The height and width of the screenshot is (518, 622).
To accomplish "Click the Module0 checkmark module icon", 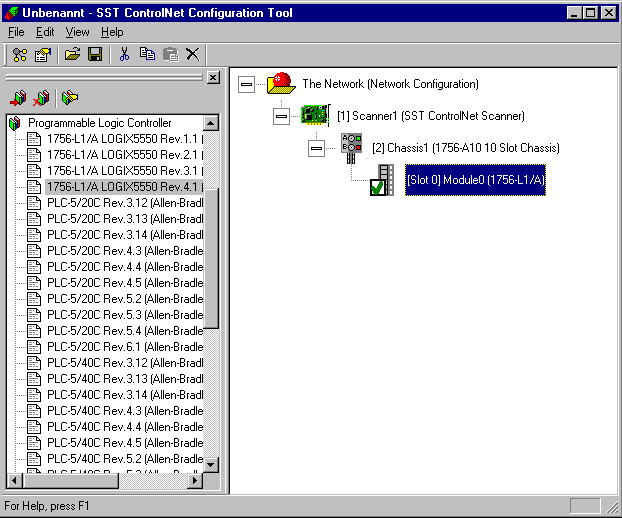I will click(382, 180).
